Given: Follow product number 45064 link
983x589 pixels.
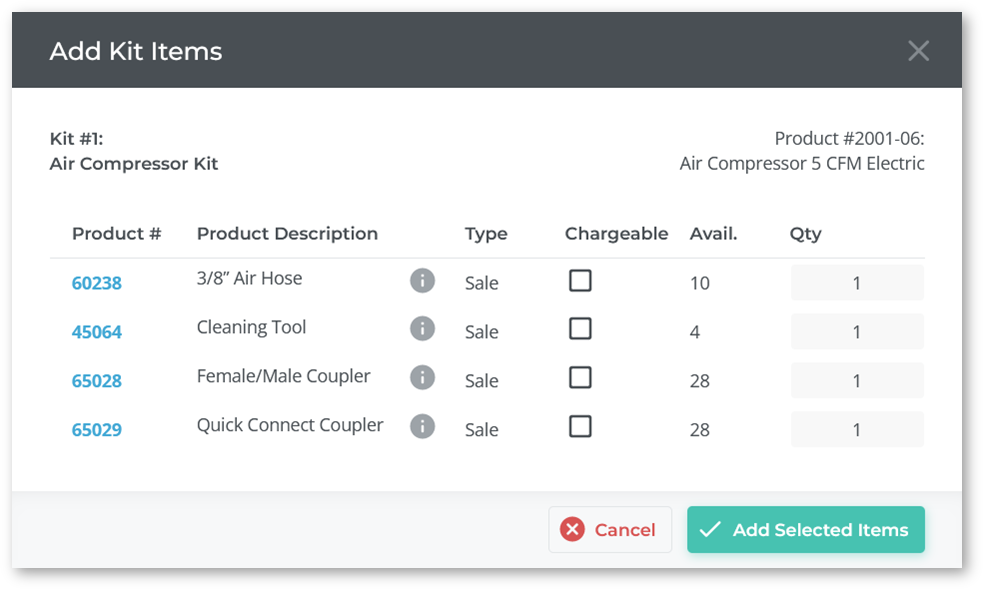Looking at the screenshot, I should 97,332.
